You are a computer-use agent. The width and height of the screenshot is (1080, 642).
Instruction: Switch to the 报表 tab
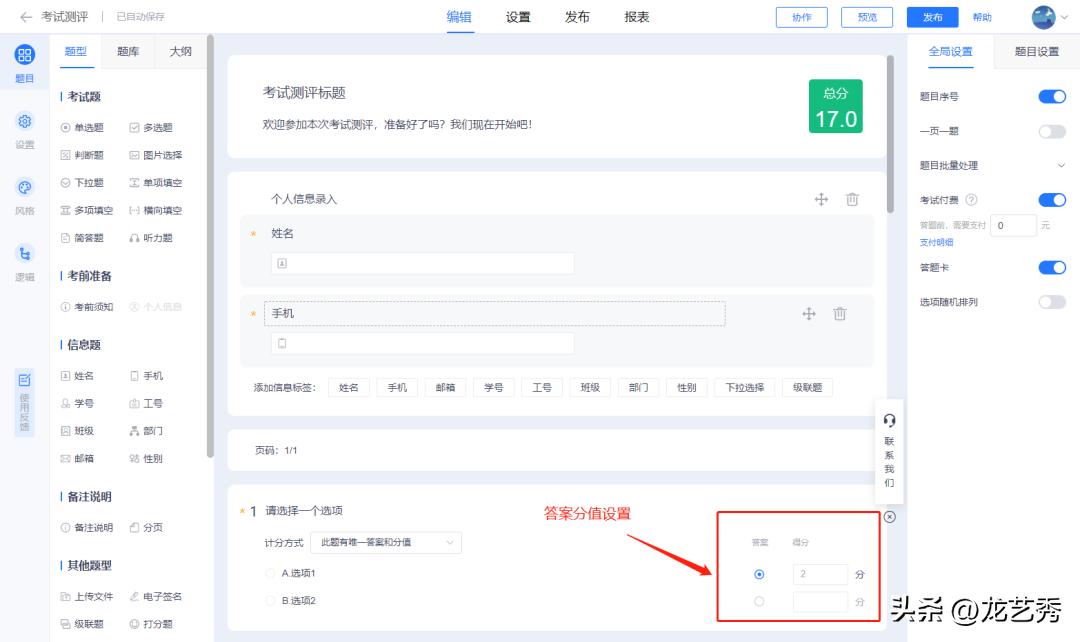pos(637,16)
